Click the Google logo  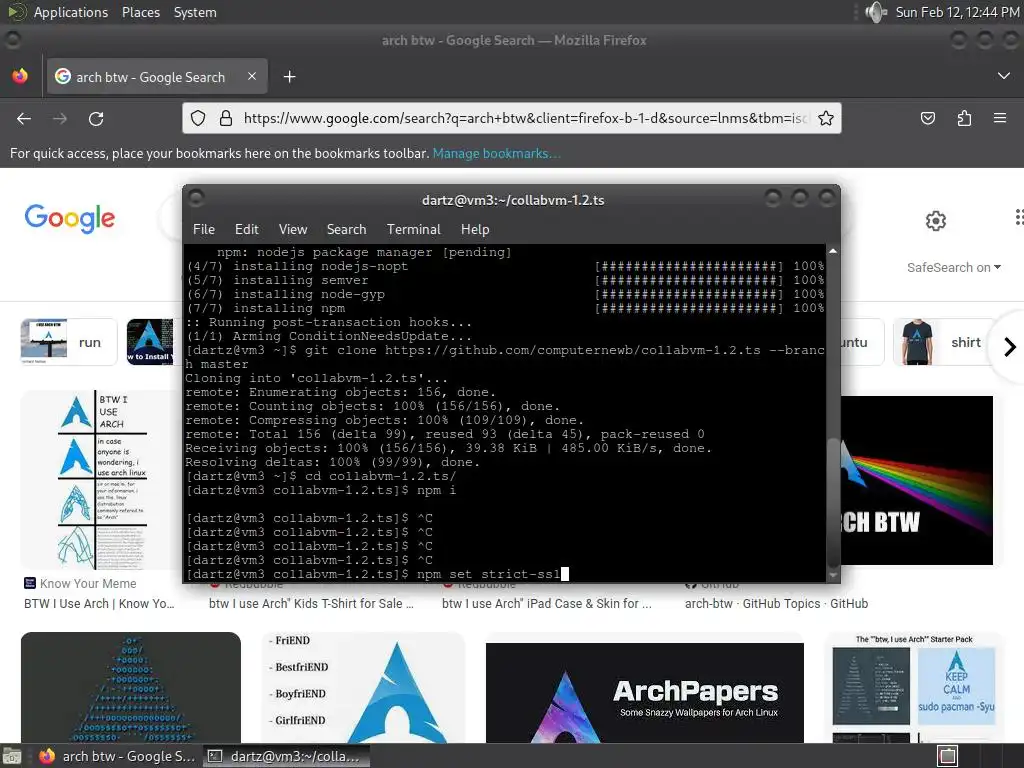point(70,218)
